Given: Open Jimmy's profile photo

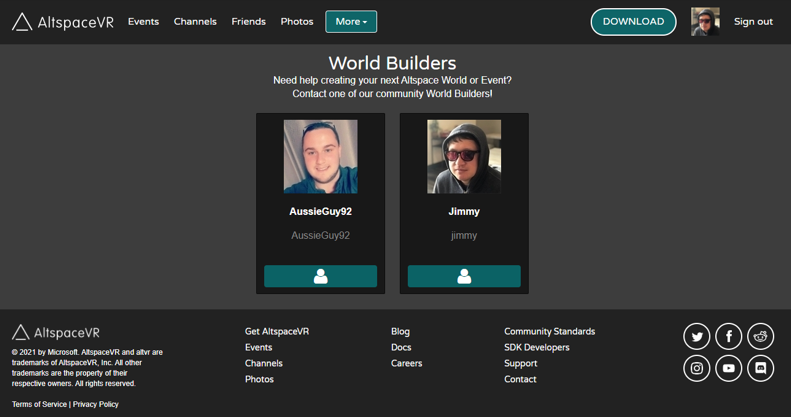Looking at the screenshot, I should coord(464,156).
